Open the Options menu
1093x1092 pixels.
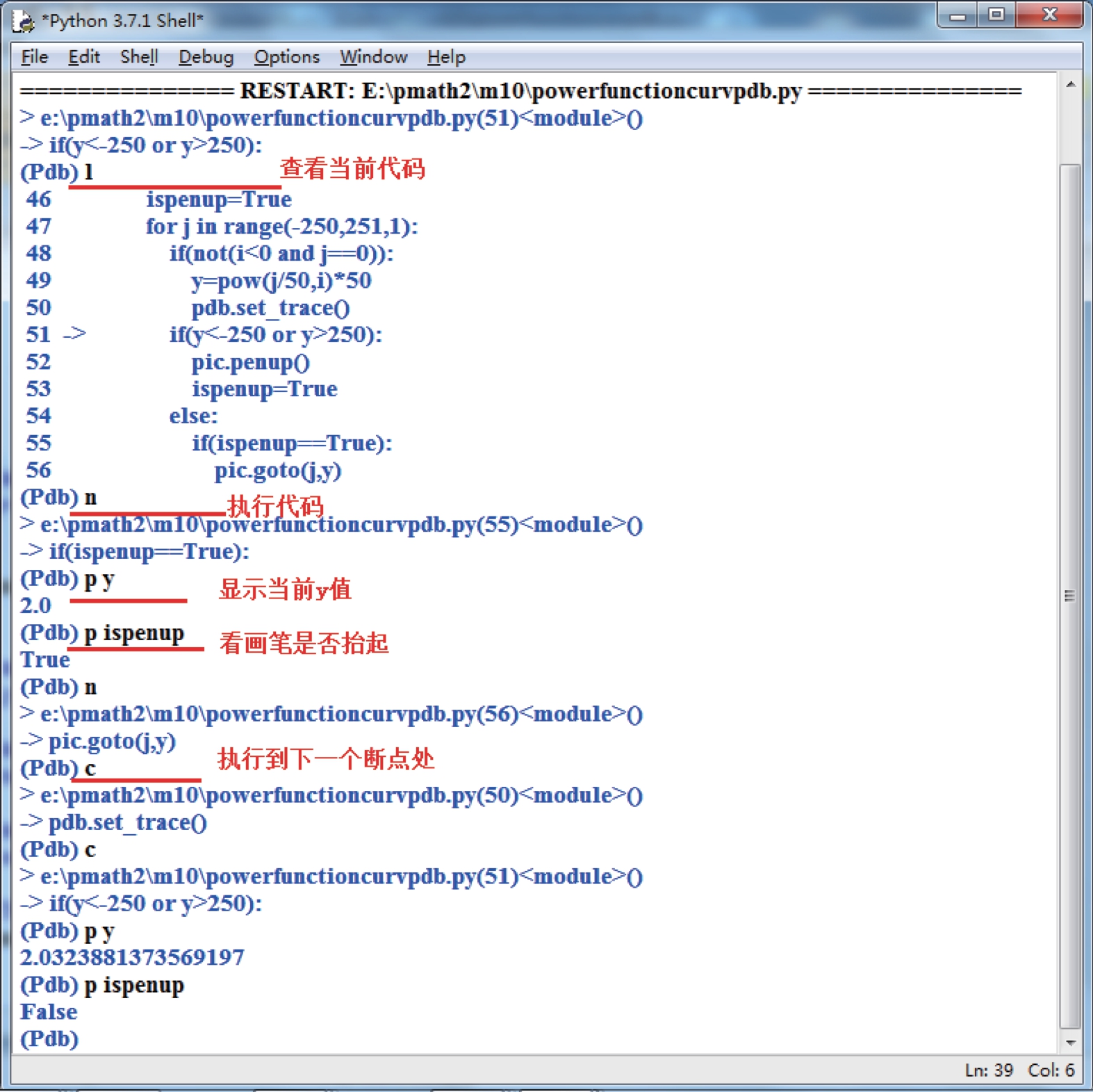286,57
